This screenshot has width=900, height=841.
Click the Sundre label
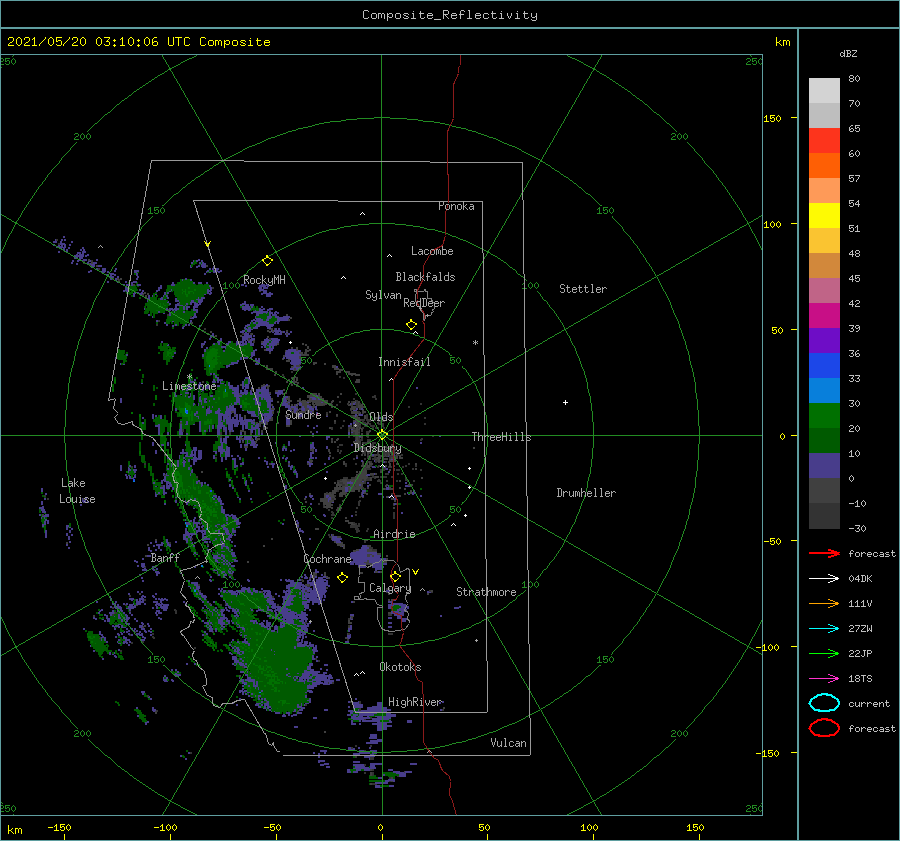point(304,415)
